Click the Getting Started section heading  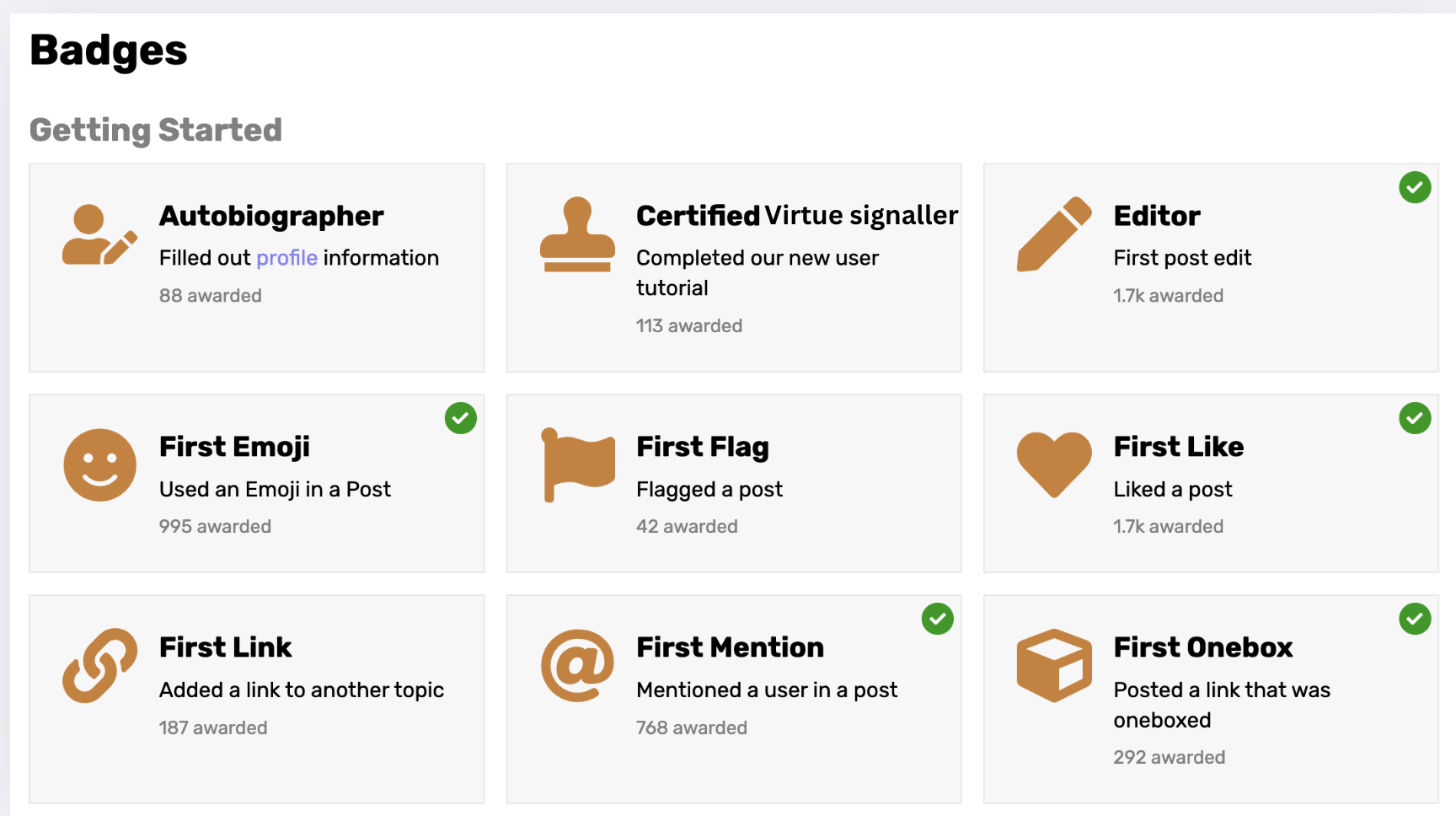tap(156, 130)
